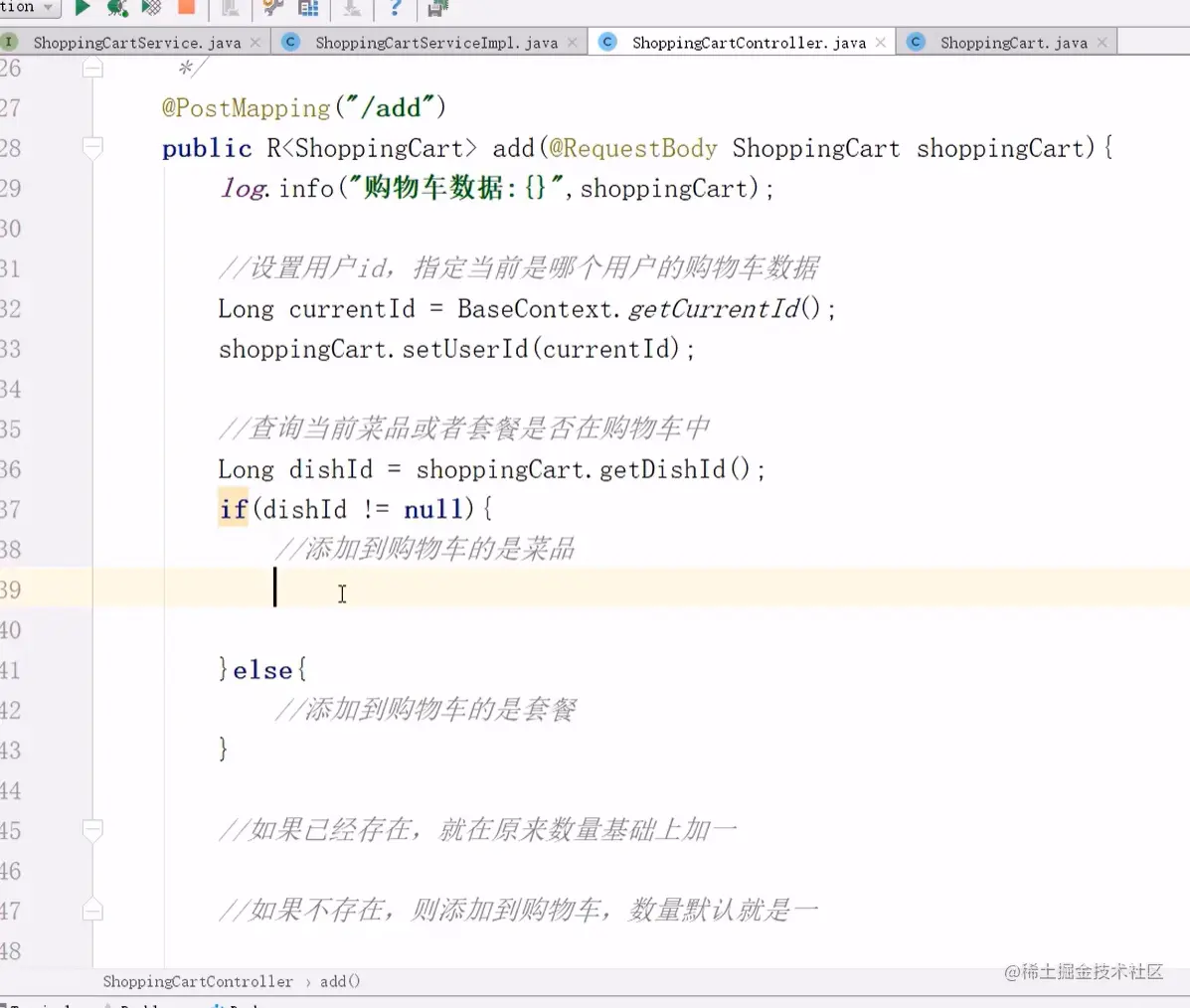Click gutter line number 36
The width and height of the screenshot is (1190, 1008).
[x=11, y=469]
